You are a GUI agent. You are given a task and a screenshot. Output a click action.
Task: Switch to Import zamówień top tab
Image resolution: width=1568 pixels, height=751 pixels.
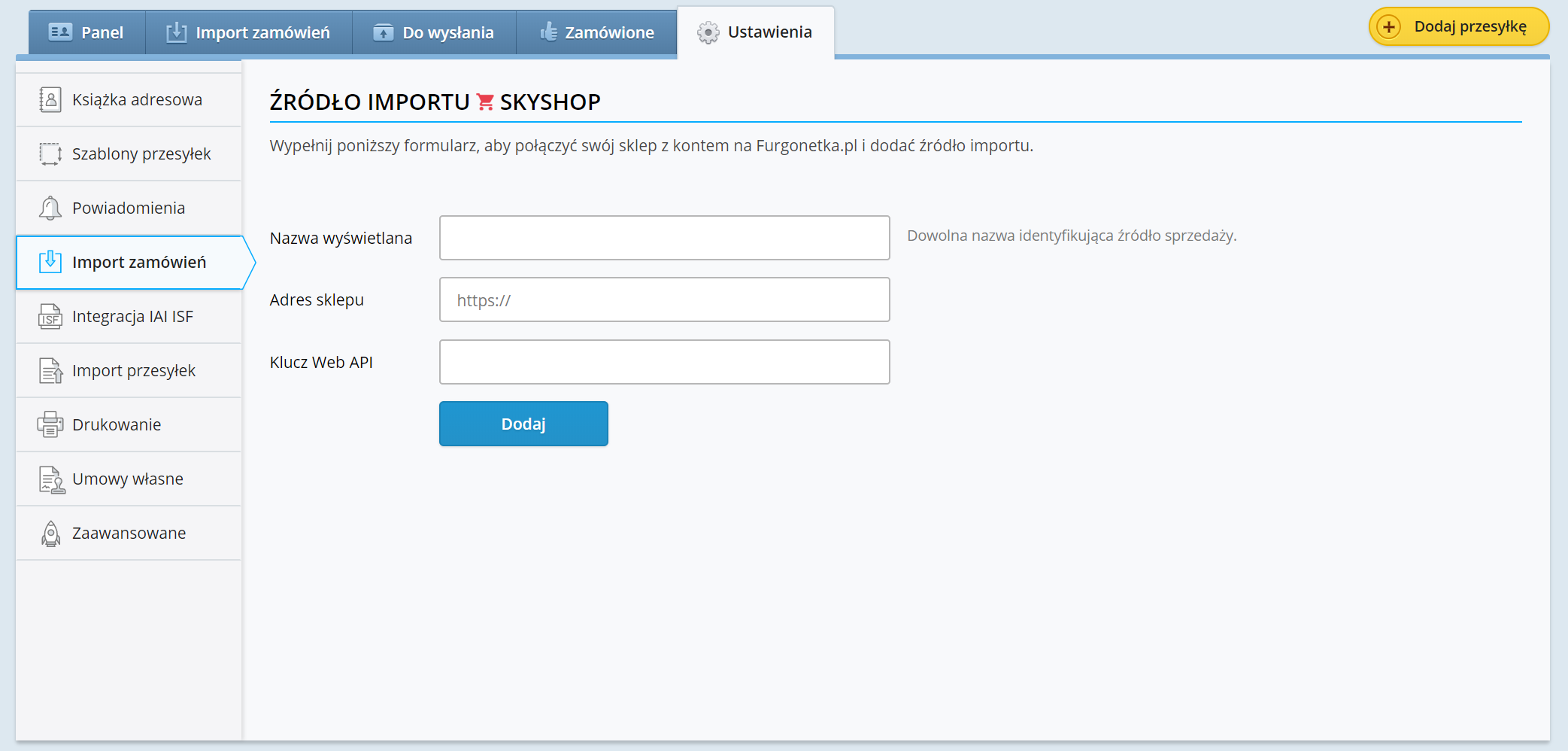coord(249,32)
